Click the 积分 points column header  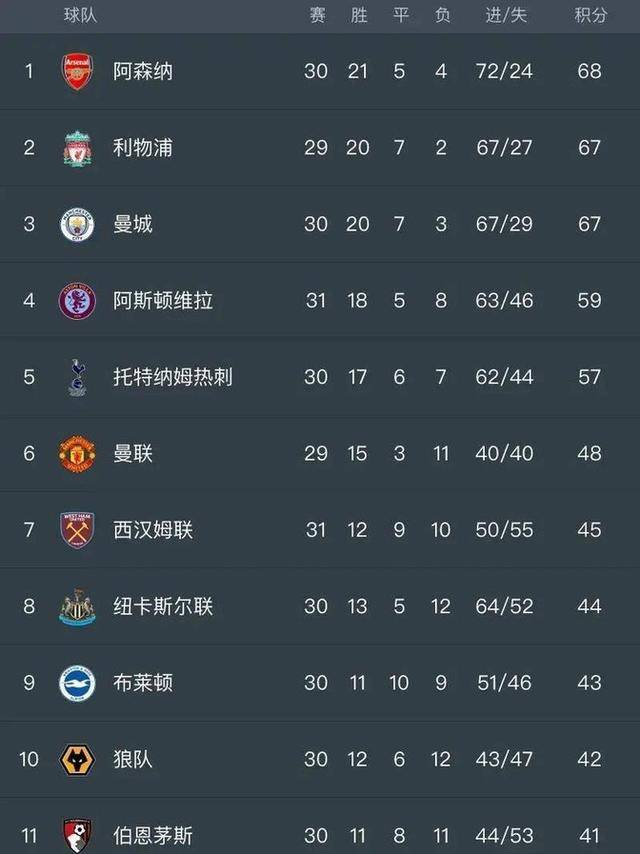(x=590, y=15)
